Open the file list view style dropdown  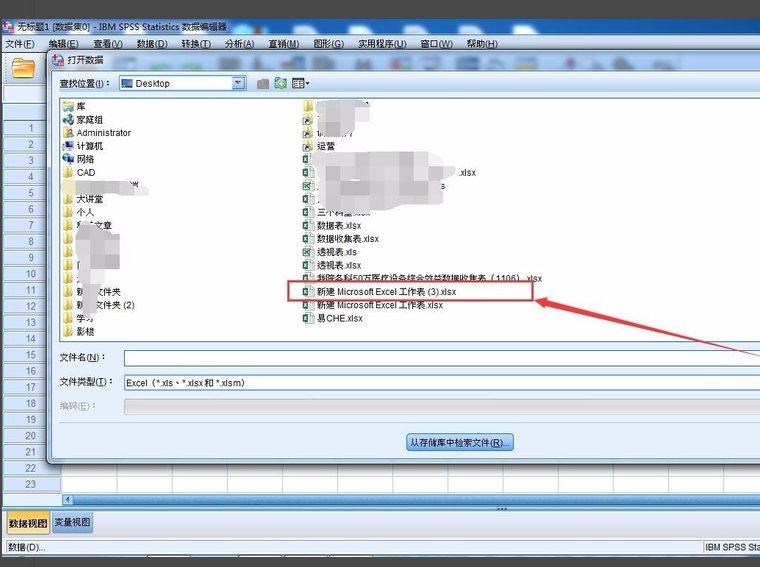coord(301,84)
